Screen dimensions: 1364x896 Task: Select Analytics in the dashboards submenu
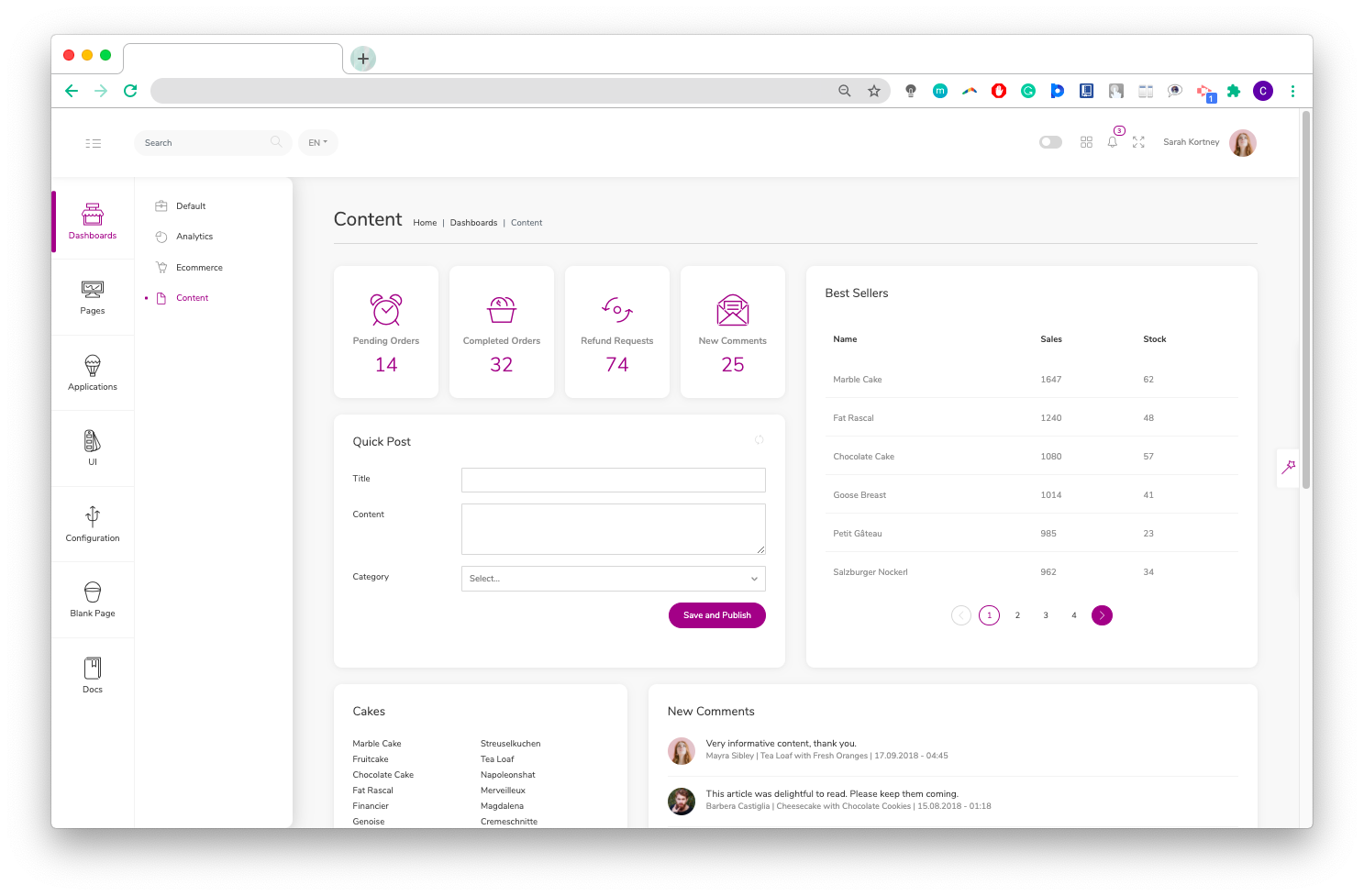click(194, 237)
